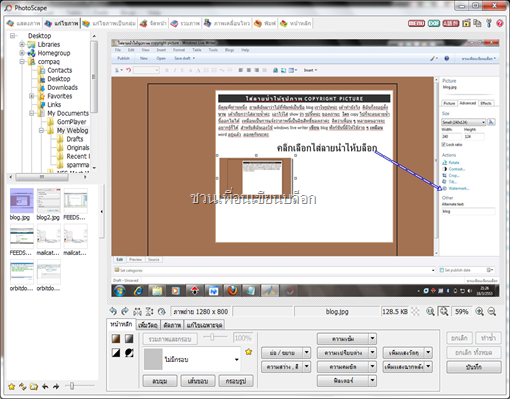510x399 pixels.
Task: Open แก้ไขเฉพาะจุด tools tab
Action: pos(204,325)
